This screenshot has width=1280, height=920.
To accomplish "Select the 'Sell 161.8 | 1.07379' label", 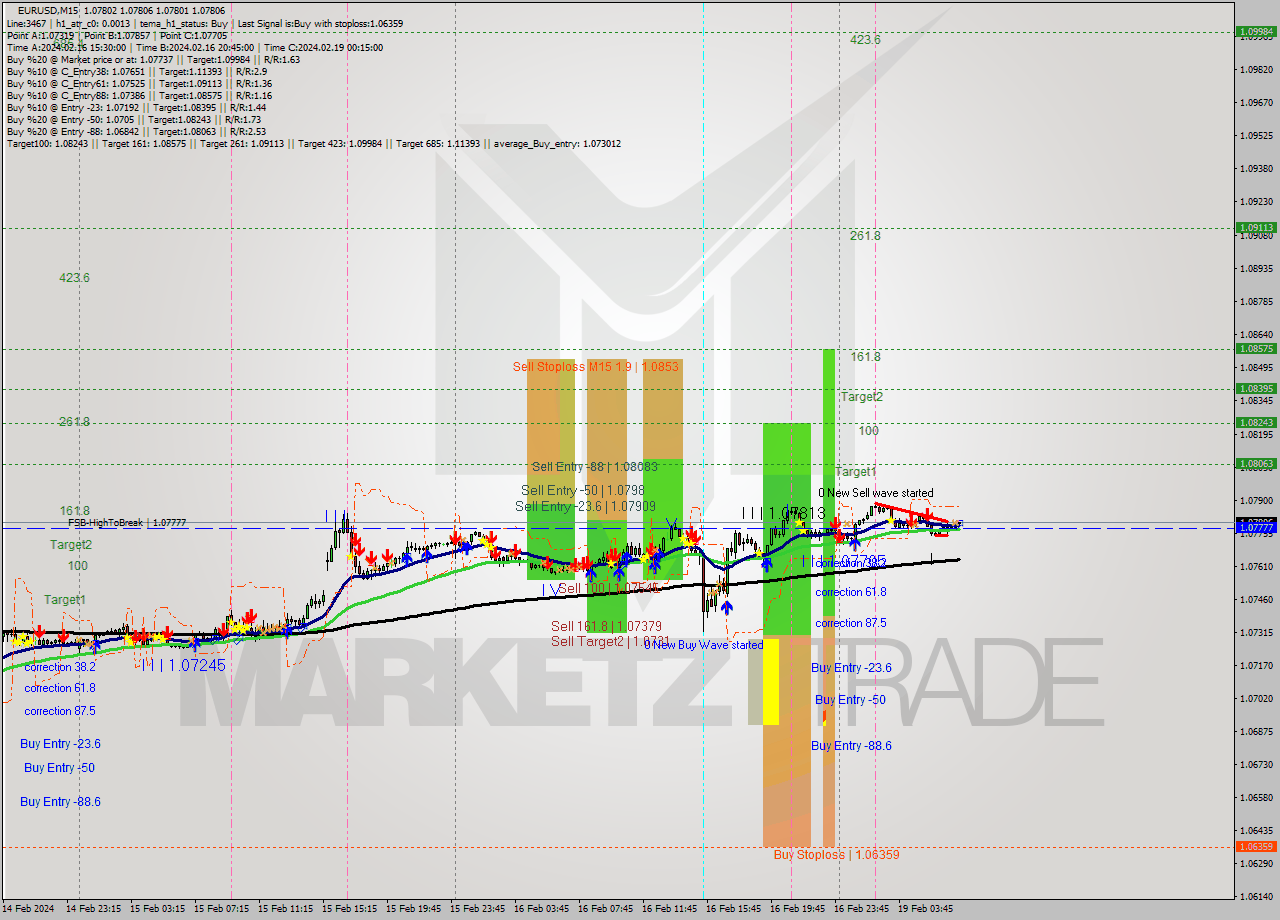I will tap(606, 627).
